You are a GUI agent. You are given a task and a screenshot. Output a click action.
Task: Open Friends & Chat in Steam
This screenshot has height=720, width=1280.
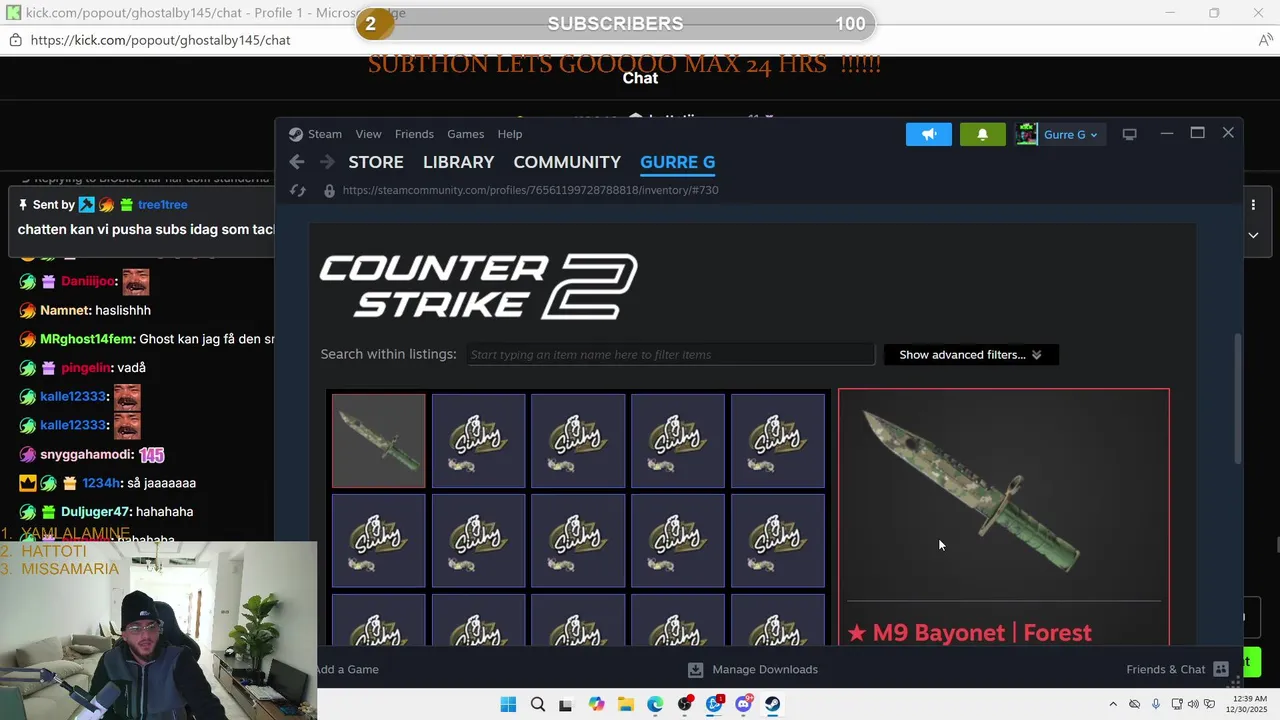click(x=1166, y=670)
